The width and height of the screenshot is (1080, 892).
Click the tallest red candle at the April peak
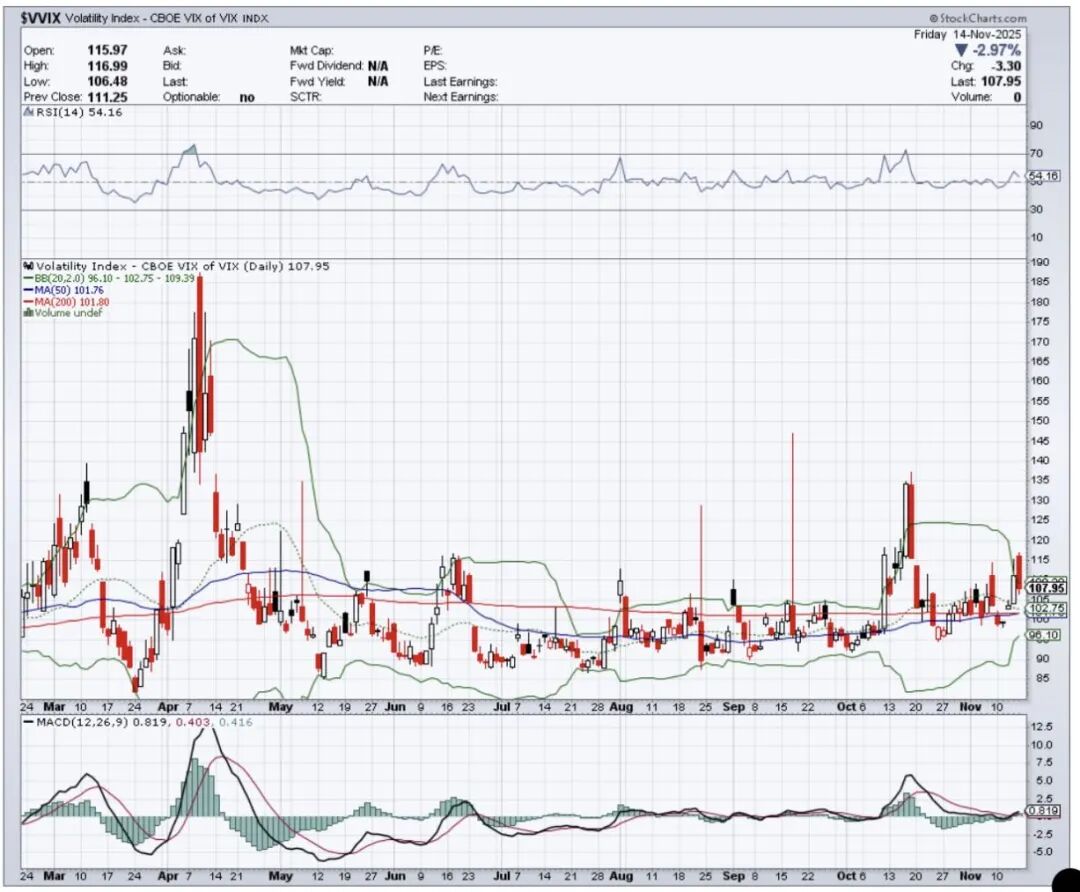click(200, 363)
